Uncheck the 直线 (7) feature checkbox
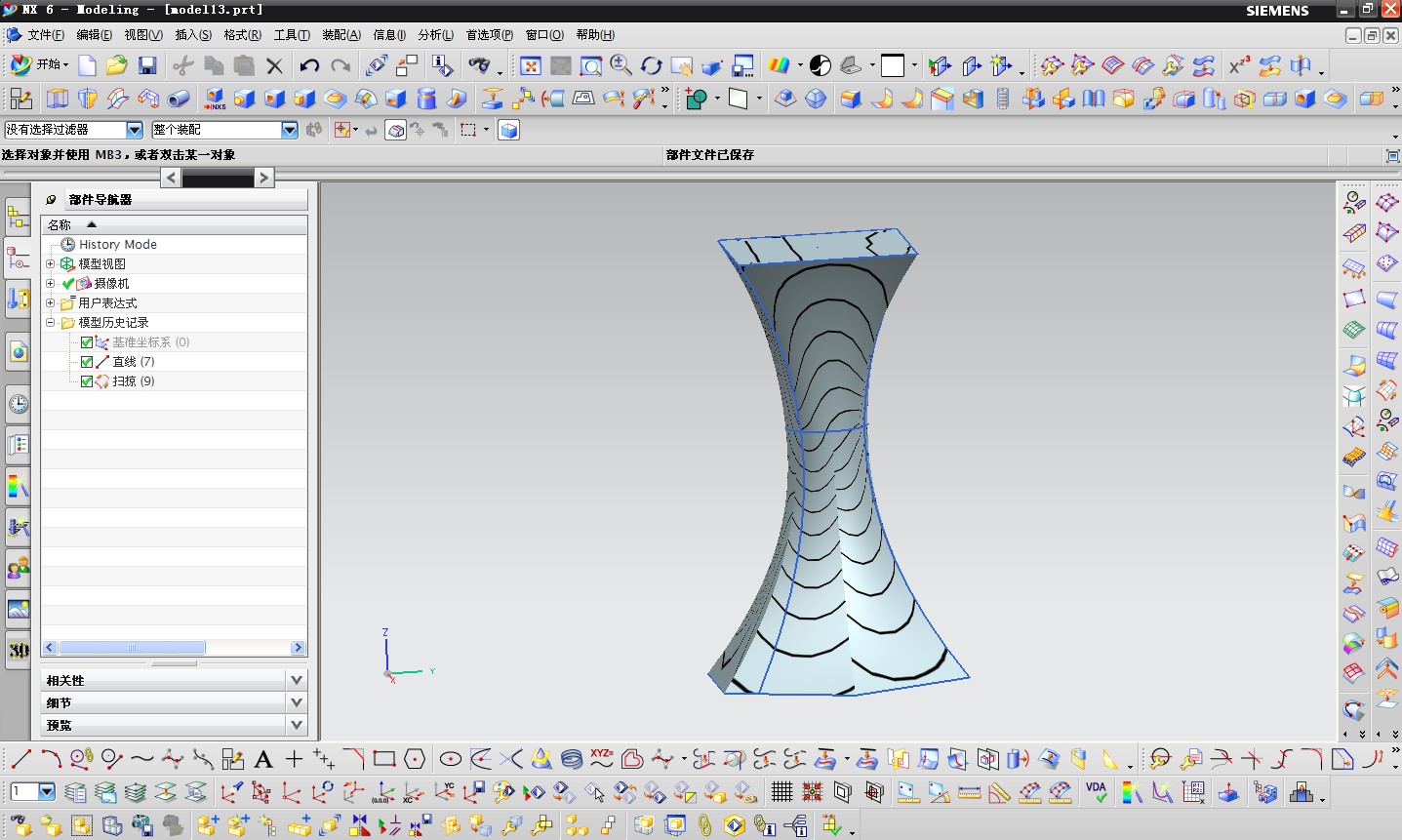 (87, 362)
